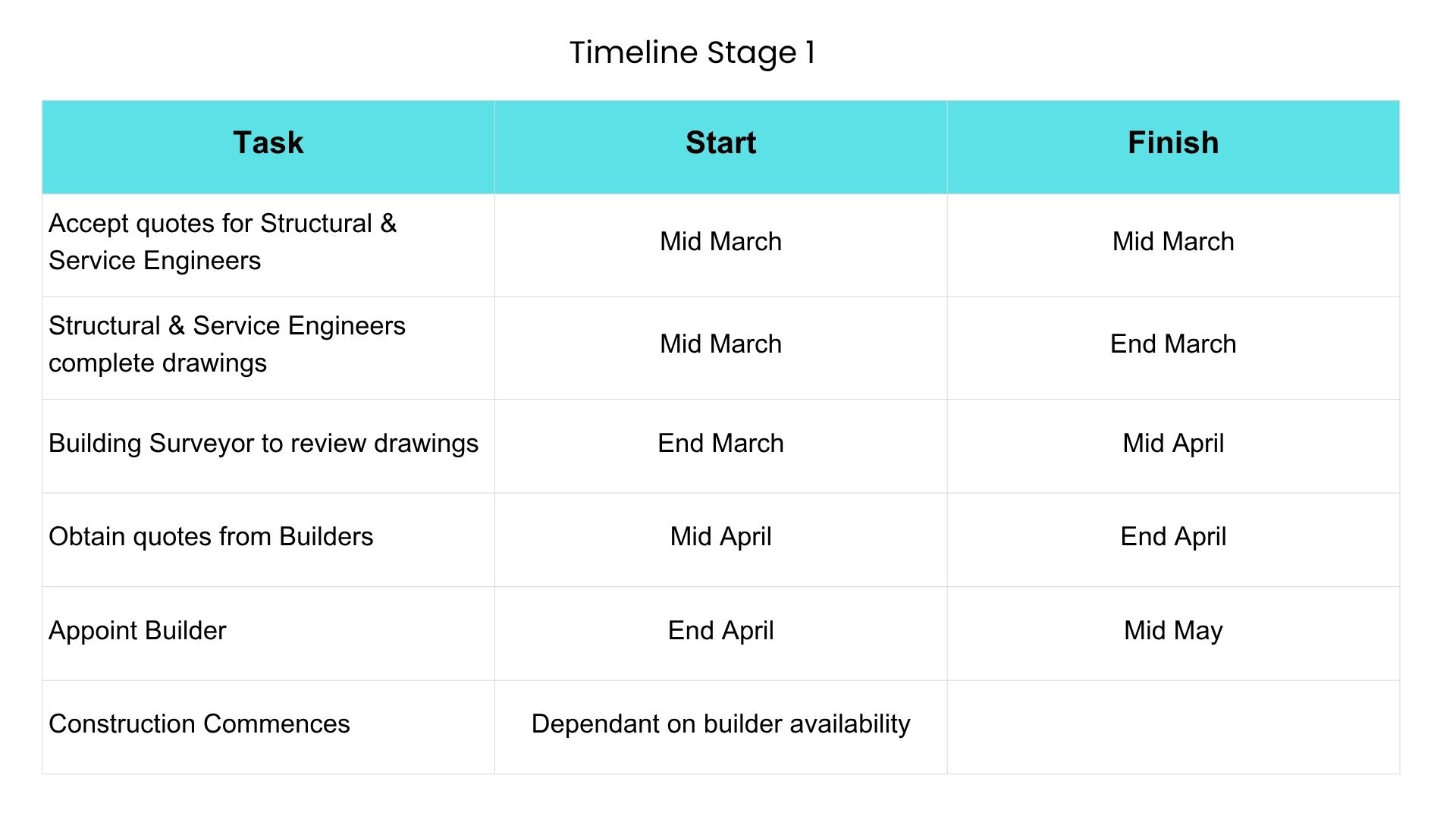Select the Start column header
Viewport: 1456px width, 819px height.
coord(720,143)
